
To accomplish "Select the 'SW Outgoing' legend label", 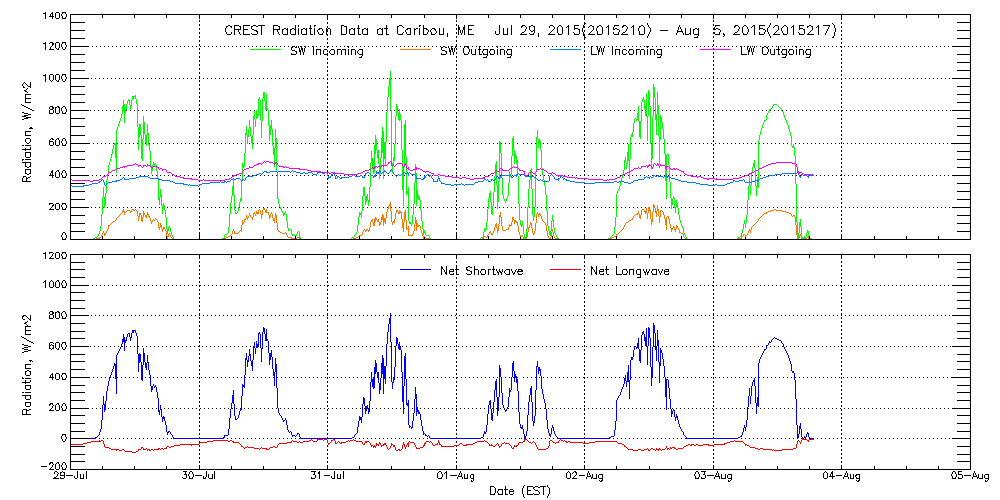I will [476, 51].
